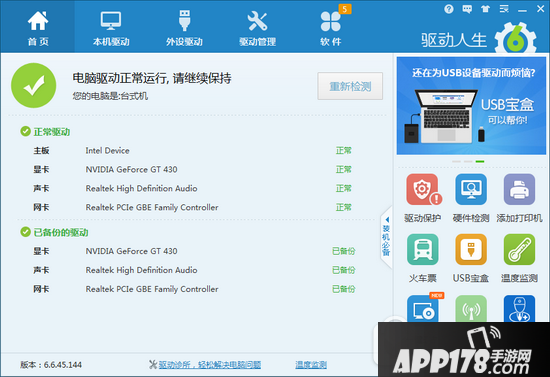Click the 已备份的驱动 section header
550x377 pixels.
(x=61, y=232)
